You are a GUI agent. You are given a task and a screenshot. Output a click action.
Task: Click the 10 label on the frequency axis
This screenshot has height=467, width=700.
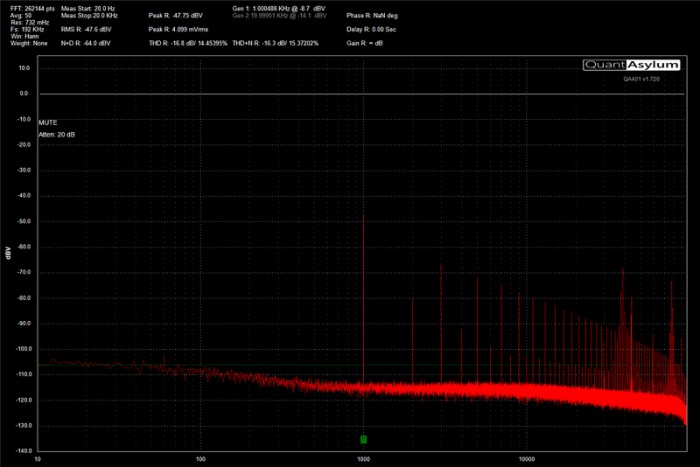[38, 459]
